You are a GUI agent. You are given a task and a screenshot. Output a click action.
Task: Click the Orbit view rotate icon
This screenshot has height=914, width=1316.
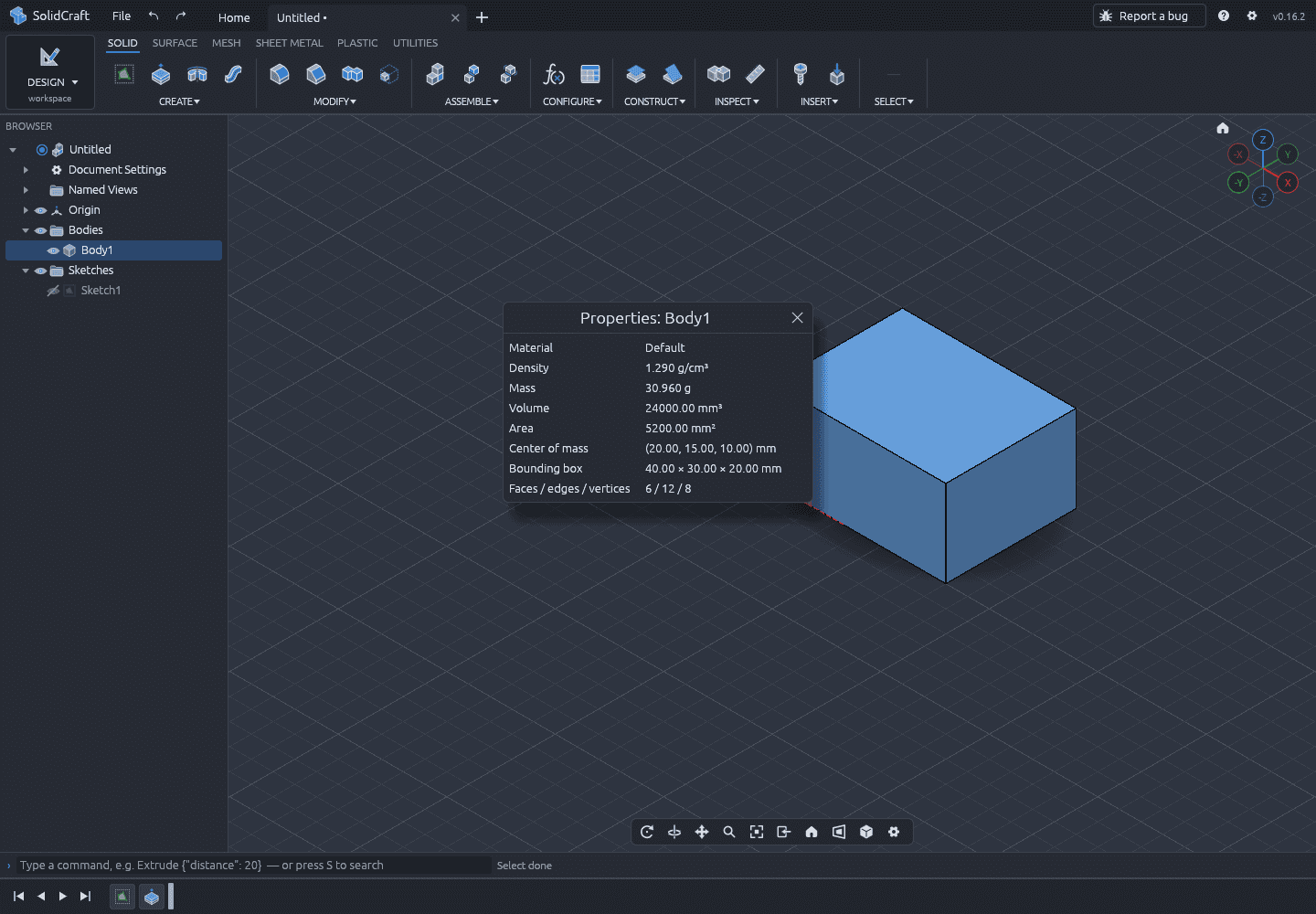(647, 832)
